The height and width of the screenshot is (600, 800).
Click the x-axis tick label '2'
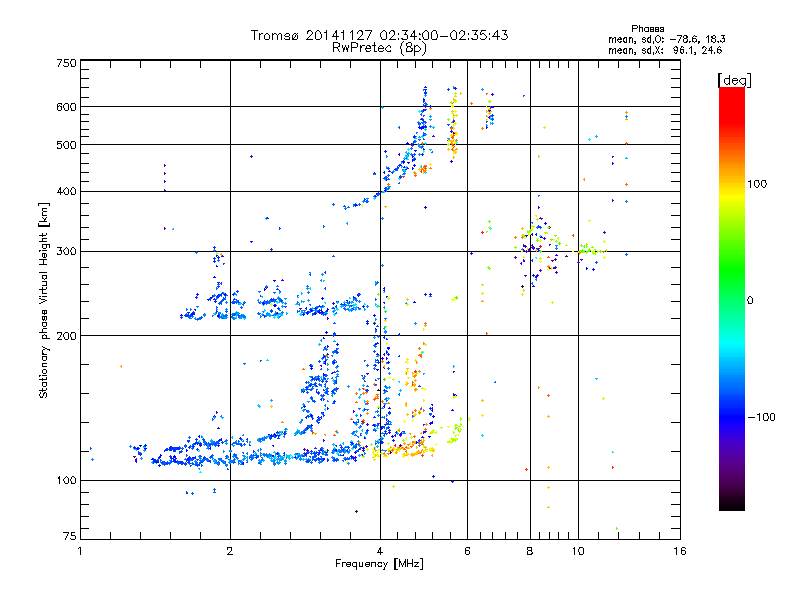point(230,551)
